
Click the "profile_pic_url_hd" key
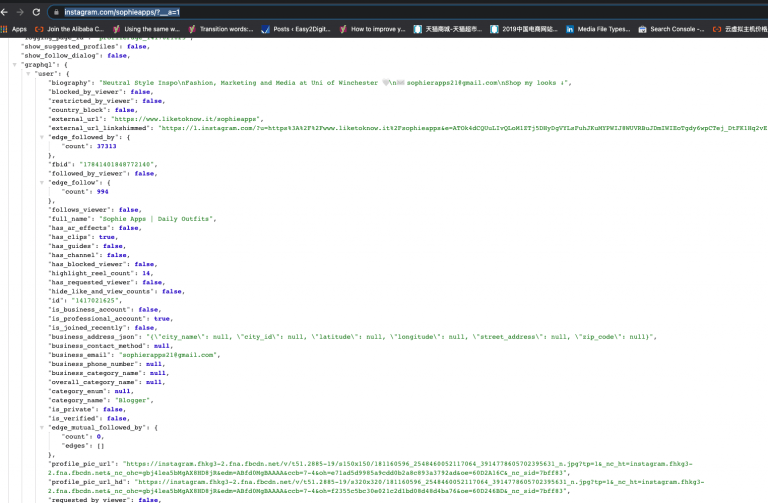click(88, 482)
